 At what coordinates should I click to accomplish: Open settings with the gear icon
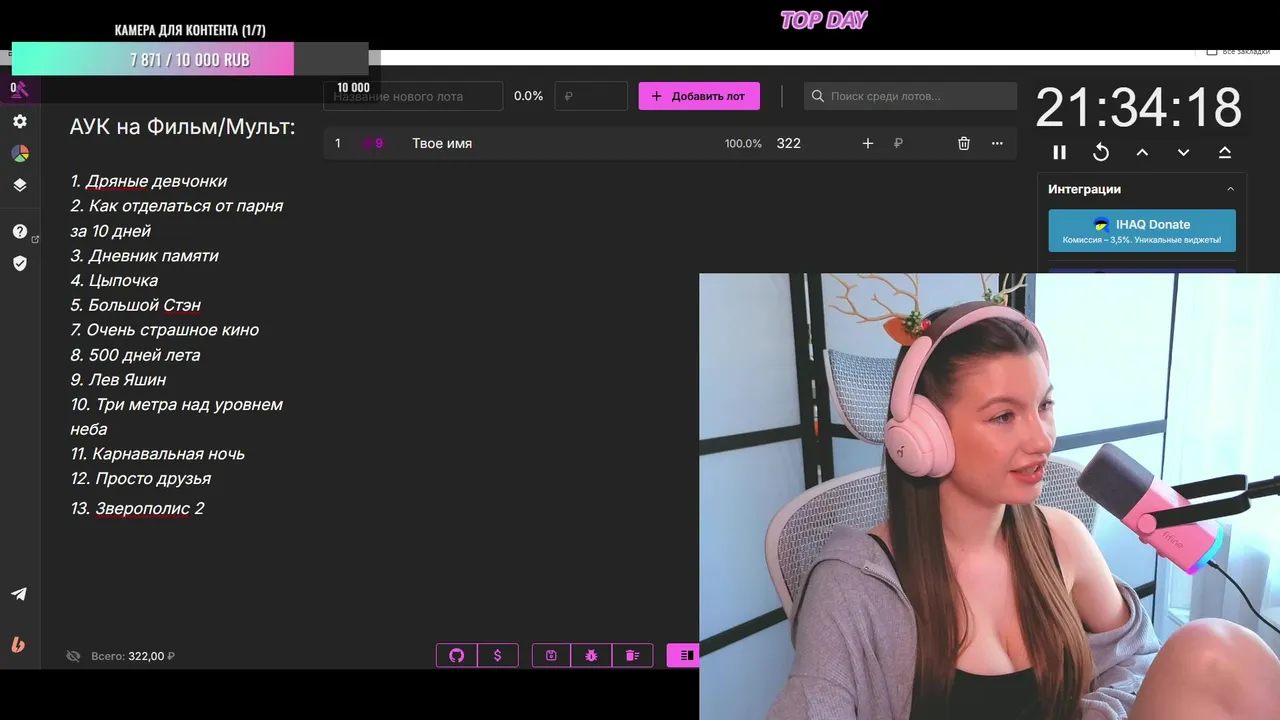20,121
